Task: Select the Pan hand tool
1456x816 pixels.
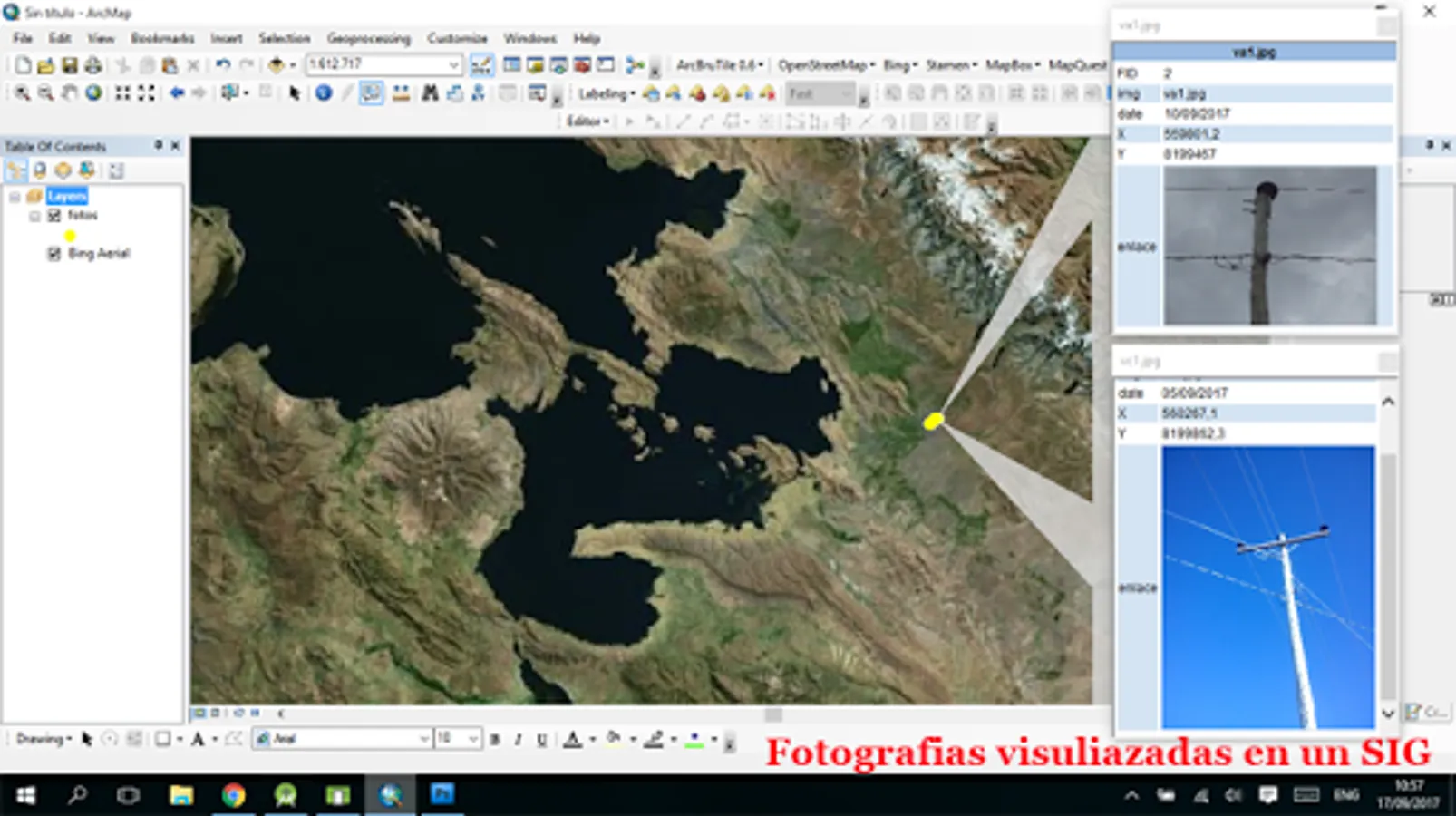Action: [x=69, y=93]
